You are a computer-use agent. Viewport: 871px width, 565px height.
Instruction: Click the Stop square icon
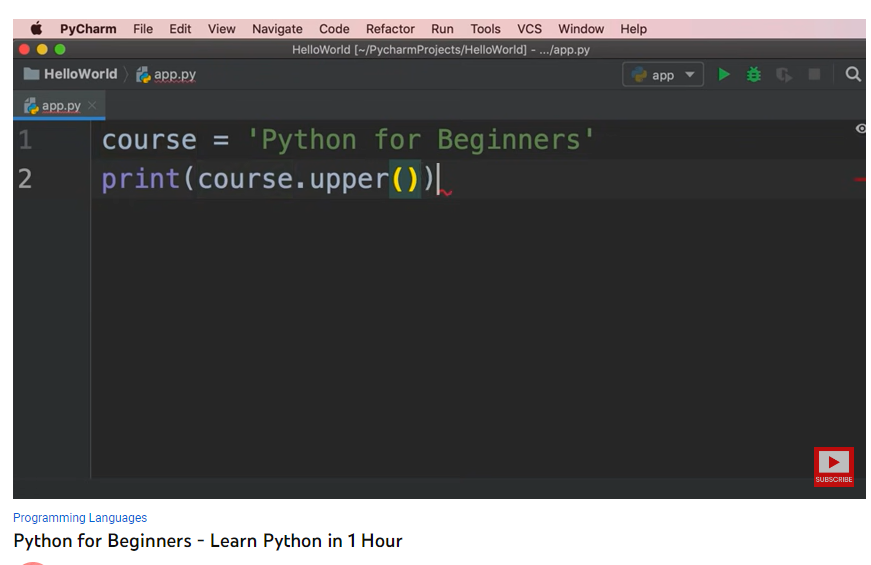point(814,74)
